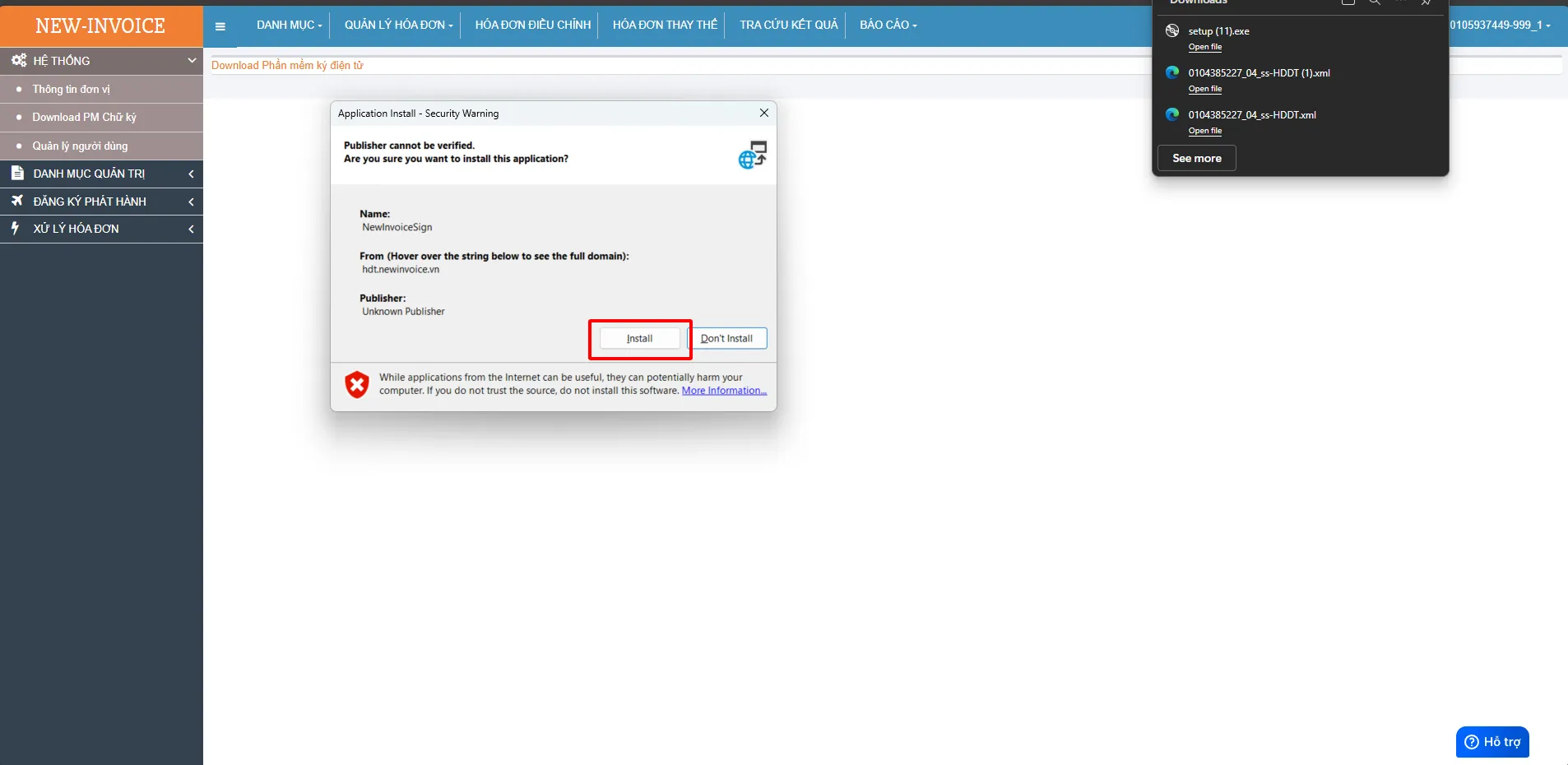Click the Install button
The width and height of the screenshot is (1568, 765).
click(x=640, y=338)
